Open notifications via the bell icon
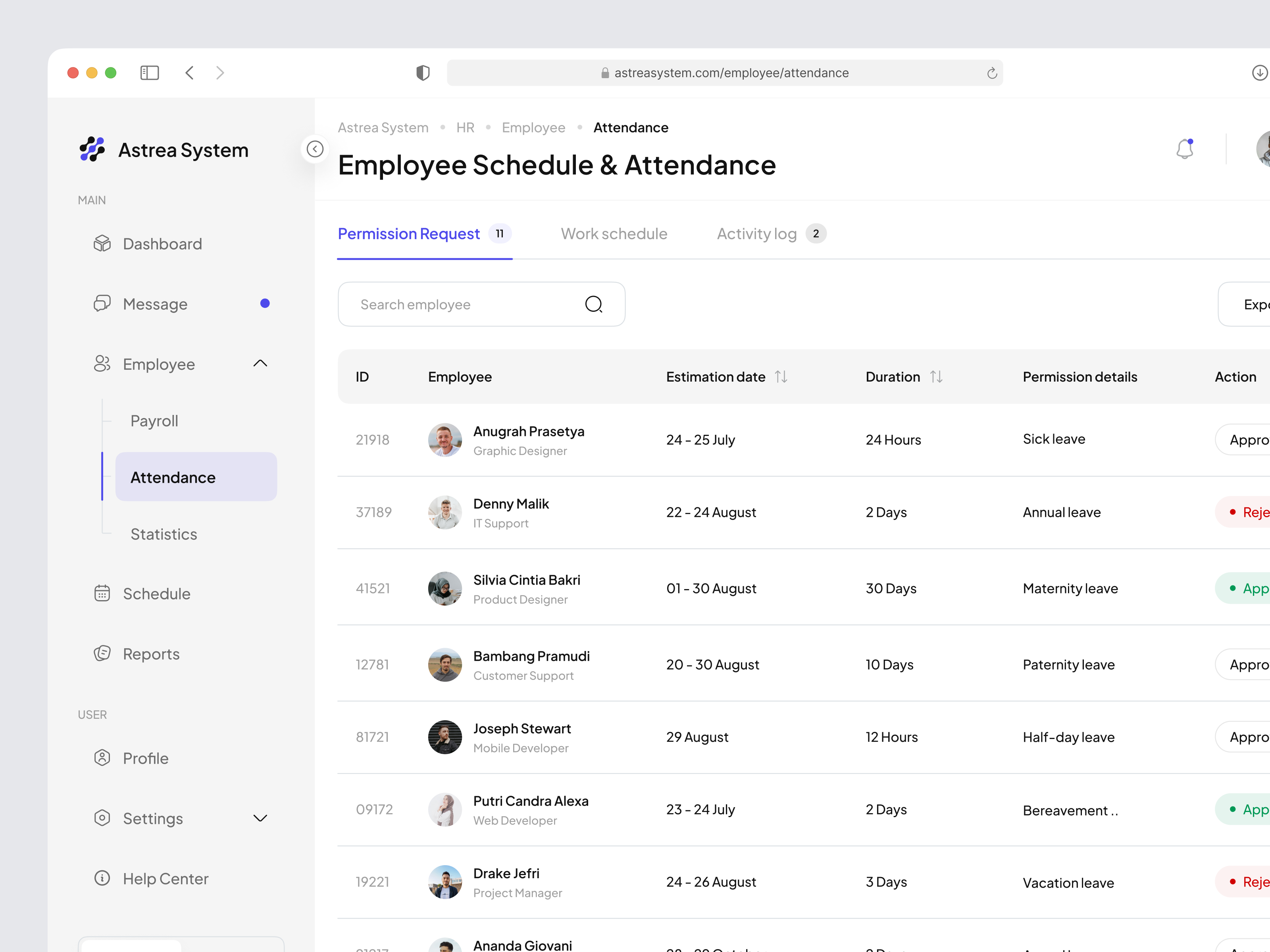 coord(1185,148)
